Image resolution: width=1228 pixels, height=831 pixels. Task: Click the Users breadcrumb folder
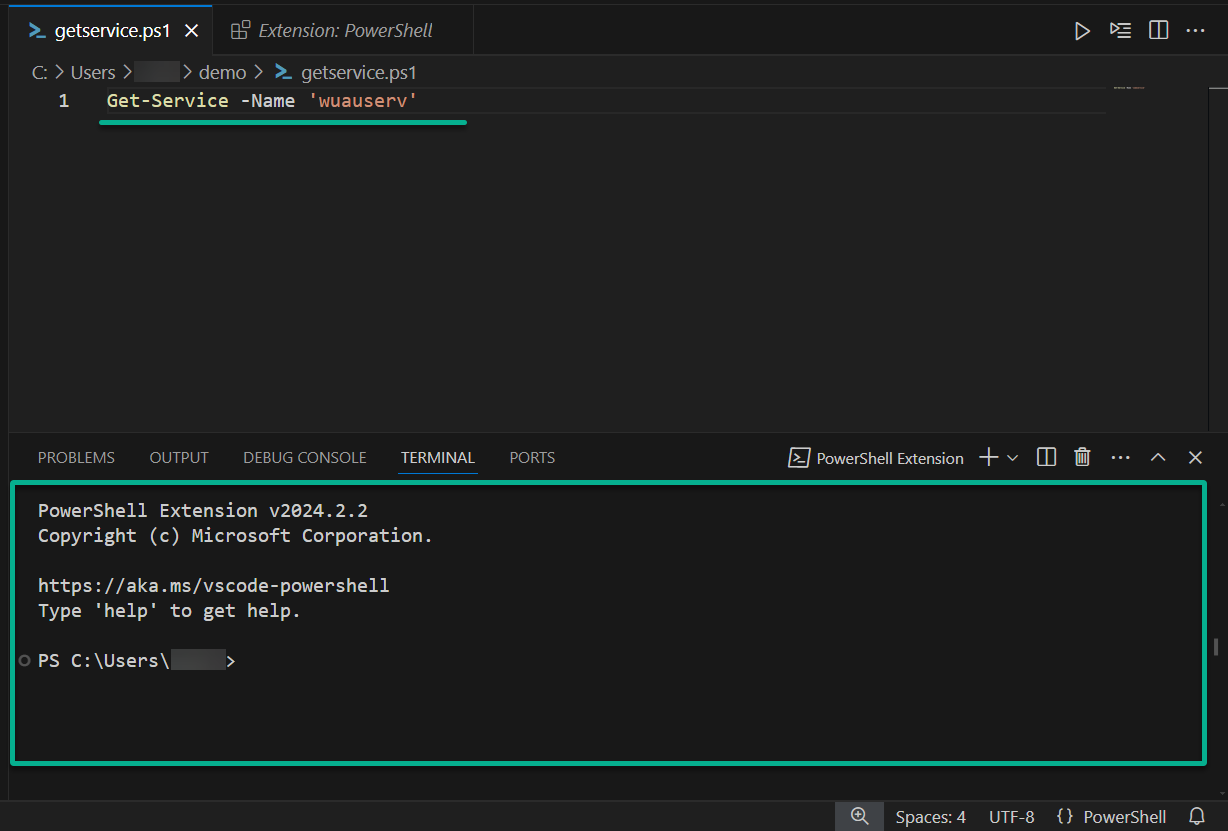pyautogui.click(x=93, y=72)
